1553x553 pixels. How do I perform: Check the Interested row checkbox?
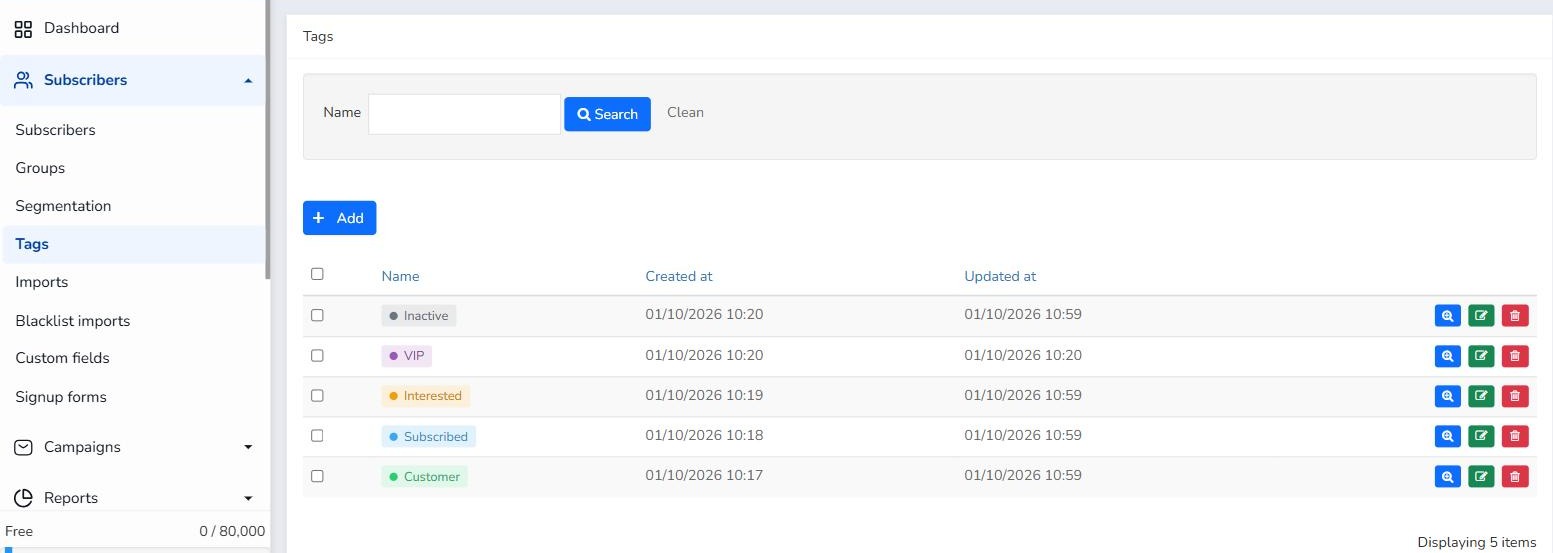click(317, 395)
